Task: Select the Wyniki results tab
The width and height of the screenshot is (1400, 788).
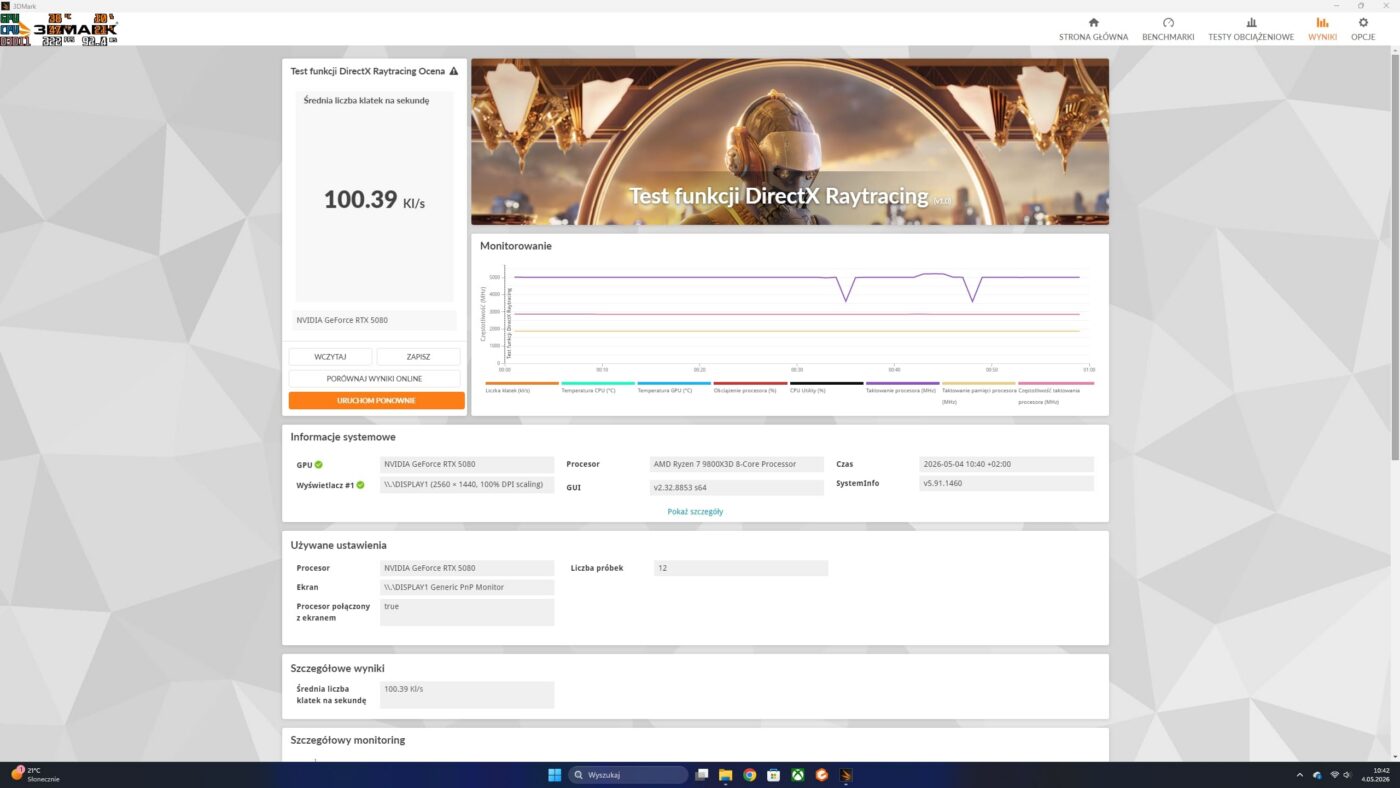Action: (1322, 29)
